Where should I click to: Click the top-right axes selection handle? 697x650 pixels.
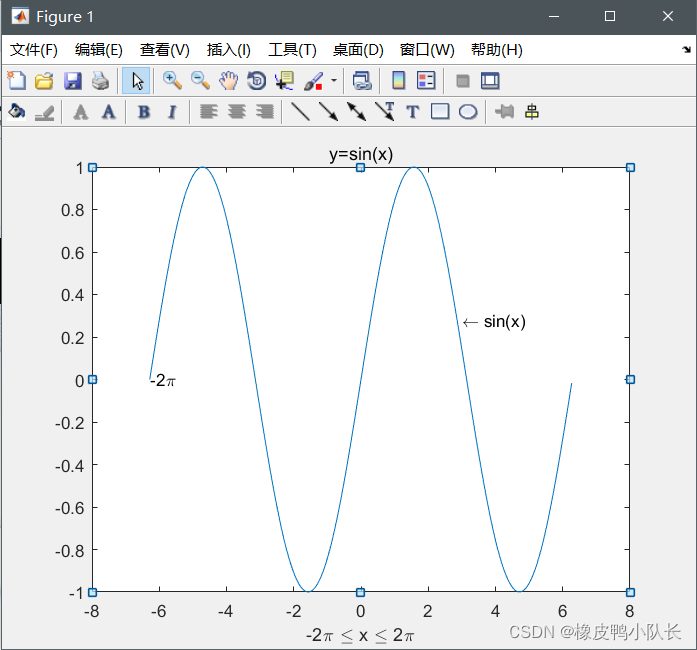630,168
